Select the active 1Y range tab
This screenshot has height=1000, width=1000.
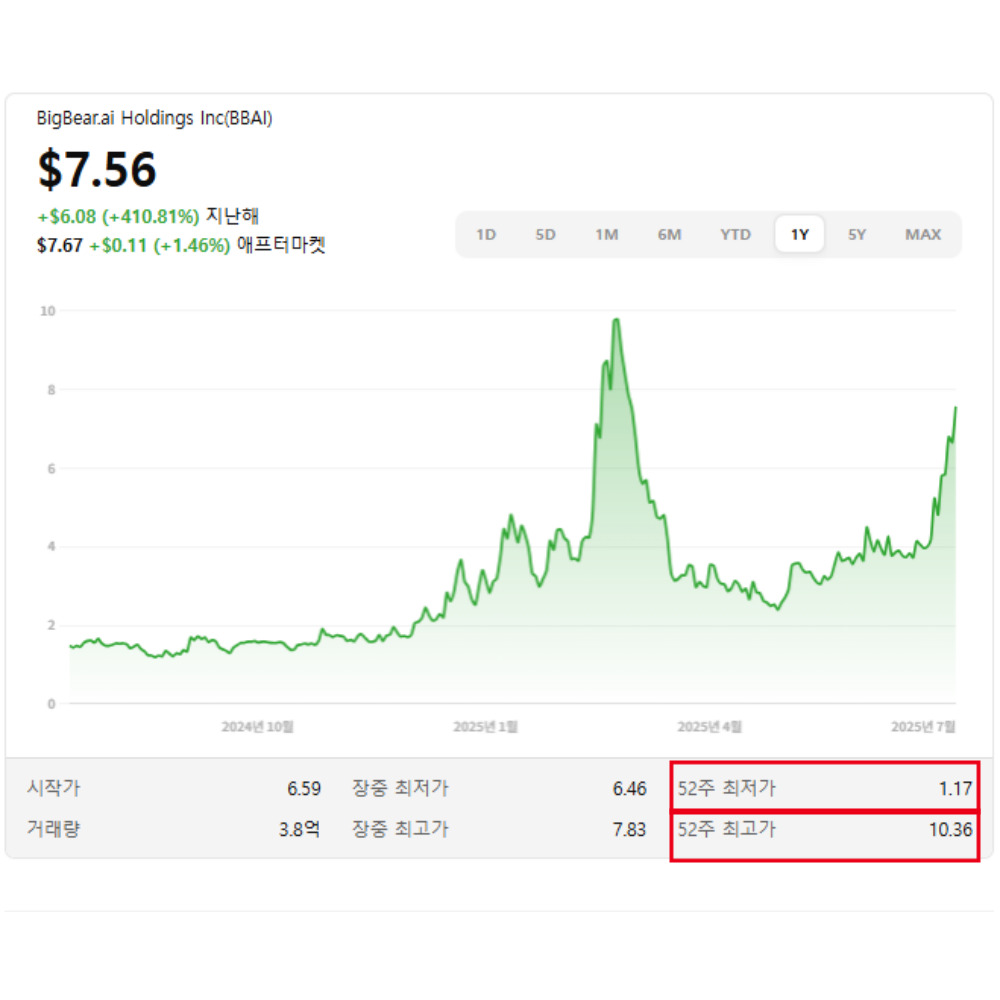[800, 234]
